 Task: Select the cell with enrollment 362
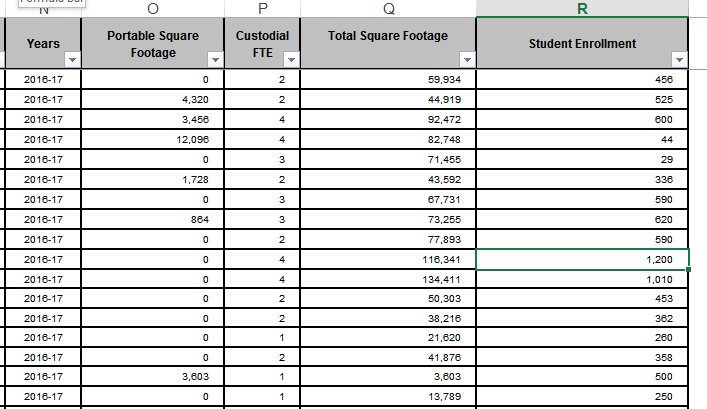582,318
